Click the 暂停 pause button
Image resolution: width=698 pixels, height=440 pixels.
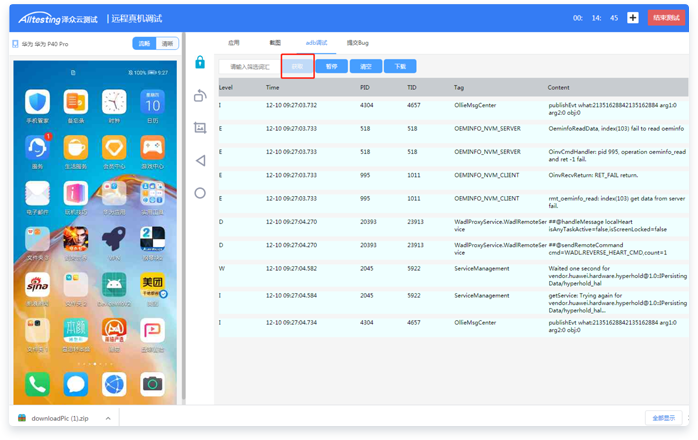click(x=332, y=66)
